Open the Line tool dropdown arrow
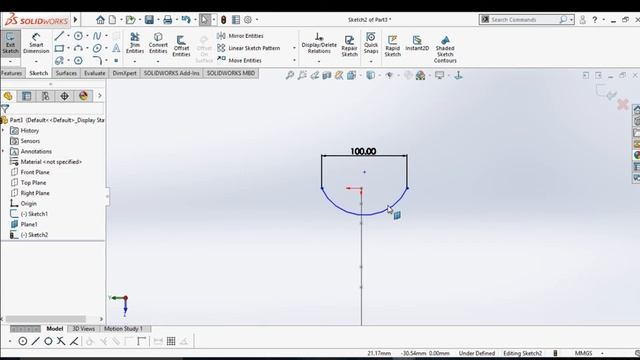 (68, 36)
